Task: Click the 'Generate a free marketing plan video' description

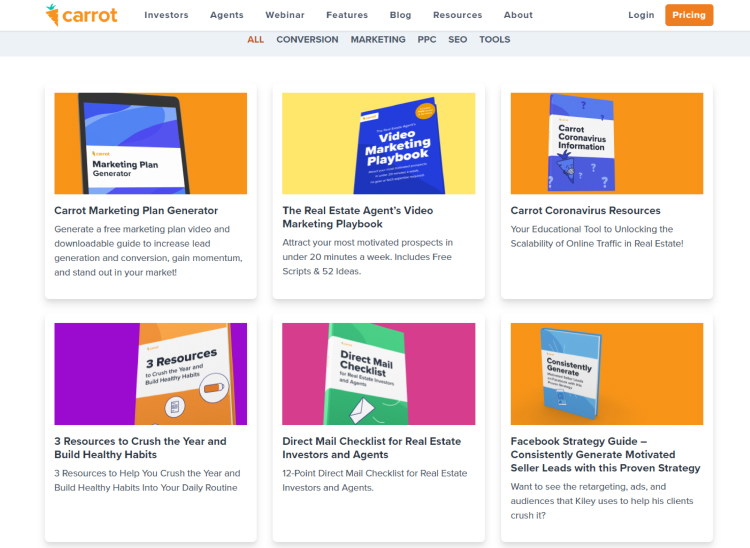Action: tap(148, 251)
